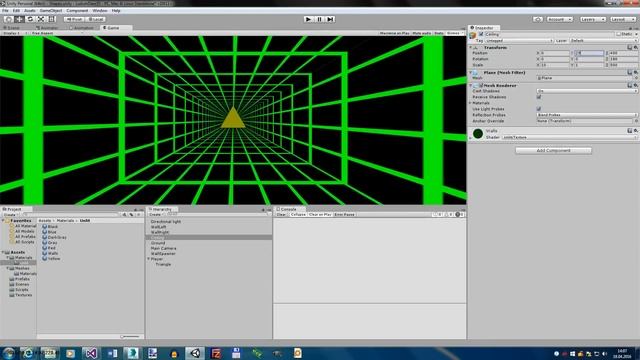Screen dimensions: 640x360
Task: Advance one frame with Step button
Action: click(x=331, y=19)
